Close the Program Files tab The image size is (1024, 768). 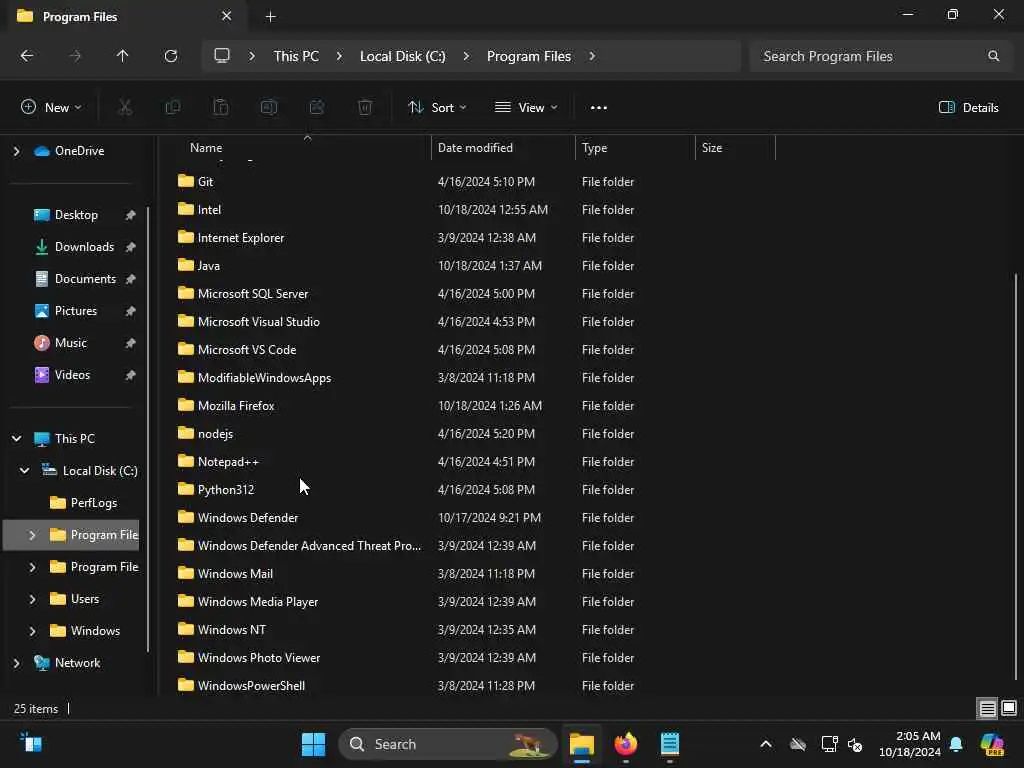coord(226,16)
